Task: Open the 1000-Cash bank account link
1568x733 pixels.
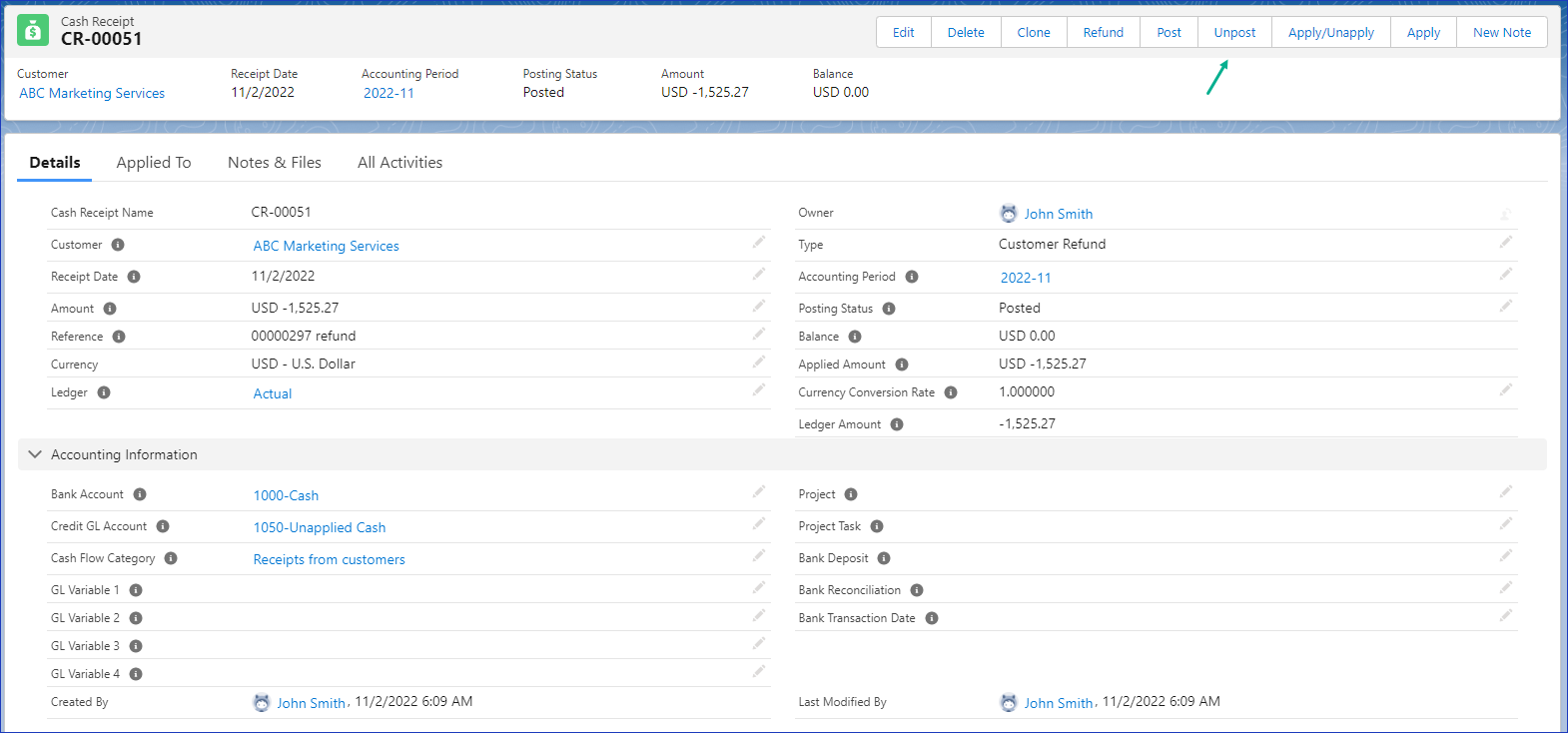Action: 286,495
